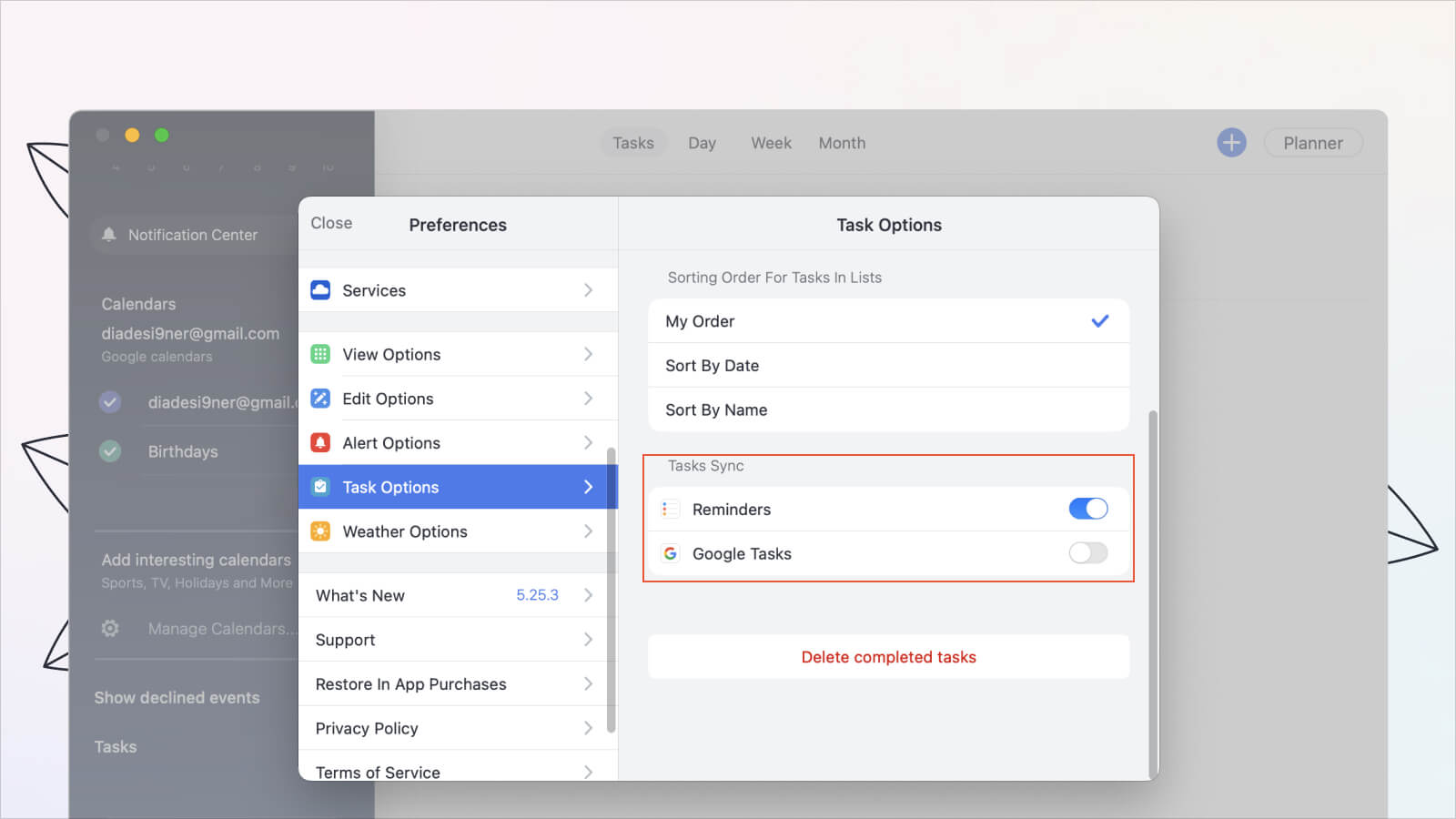Open Support using its chevron arrow
This screenshot has width=1456, height=819.
pos(588,640)
